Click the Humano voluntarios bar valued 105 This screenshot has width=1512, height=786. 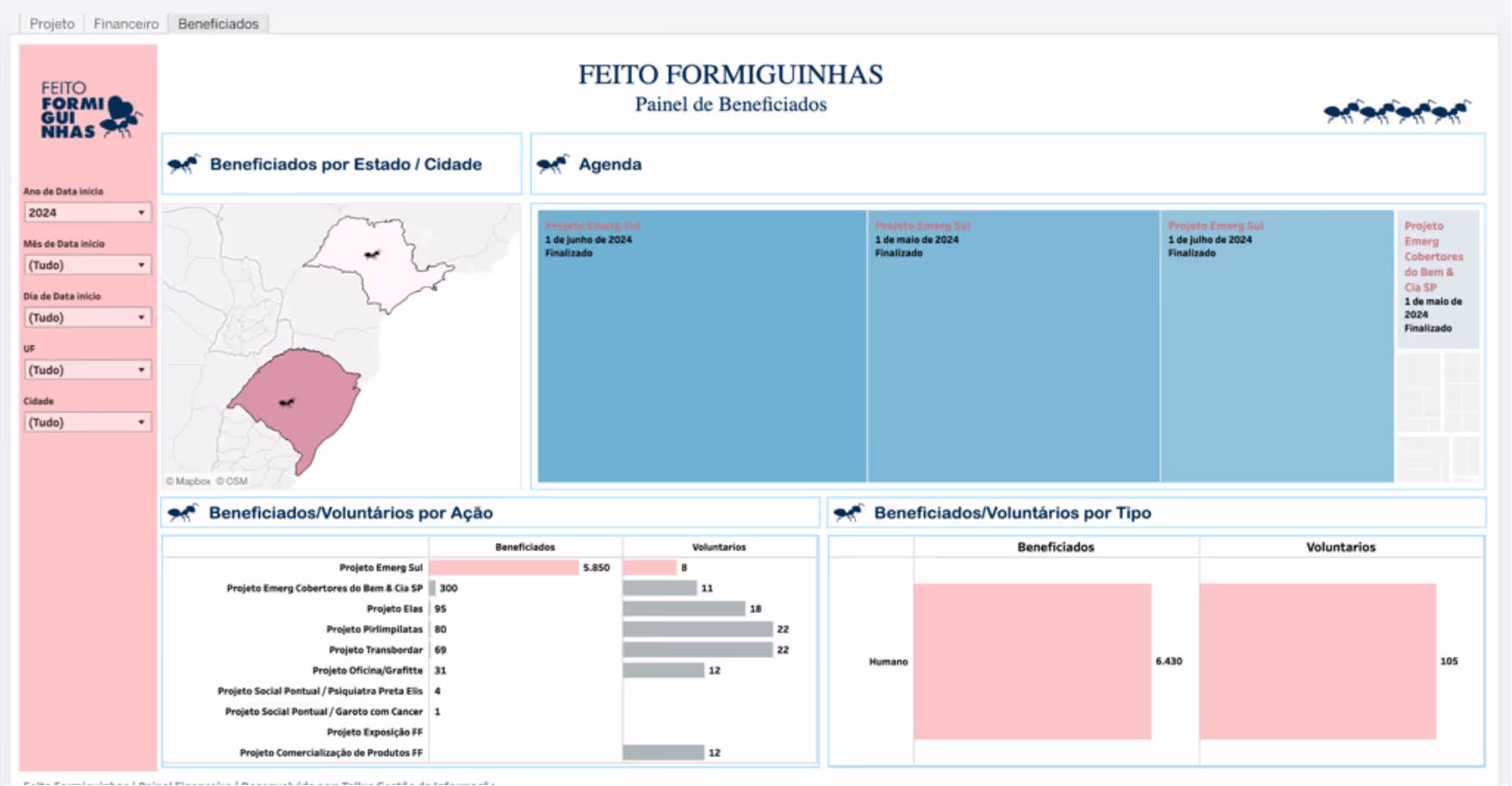(x=1317, y=661)
